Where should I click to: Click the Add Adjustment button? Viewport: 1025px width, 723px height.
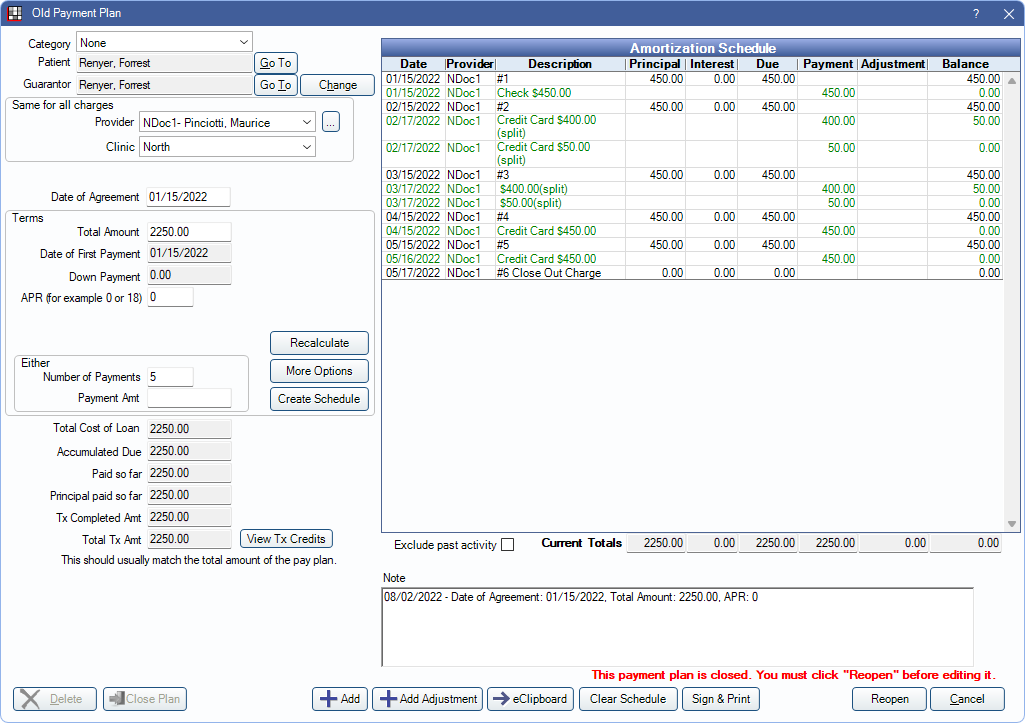click(x=428, y=699)
